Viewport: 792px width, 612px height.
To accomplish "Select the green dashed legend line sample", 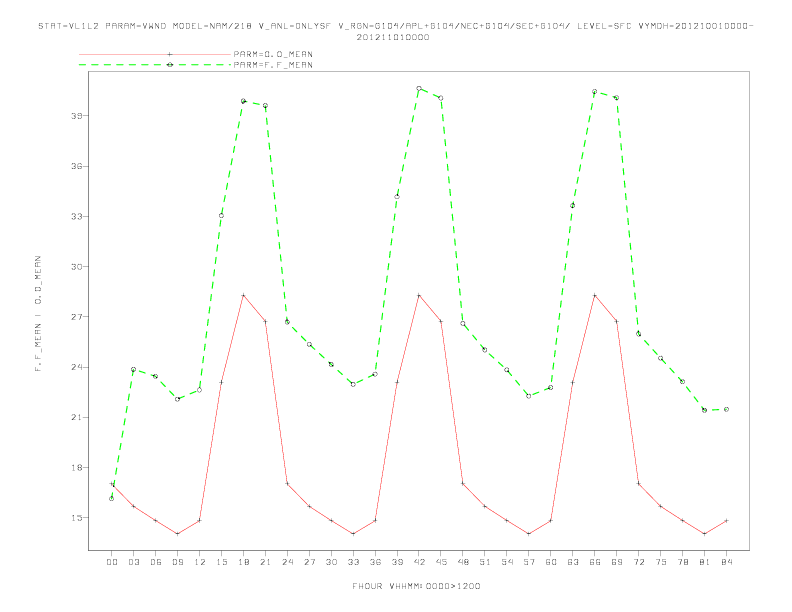I will (x=155, y=65).
